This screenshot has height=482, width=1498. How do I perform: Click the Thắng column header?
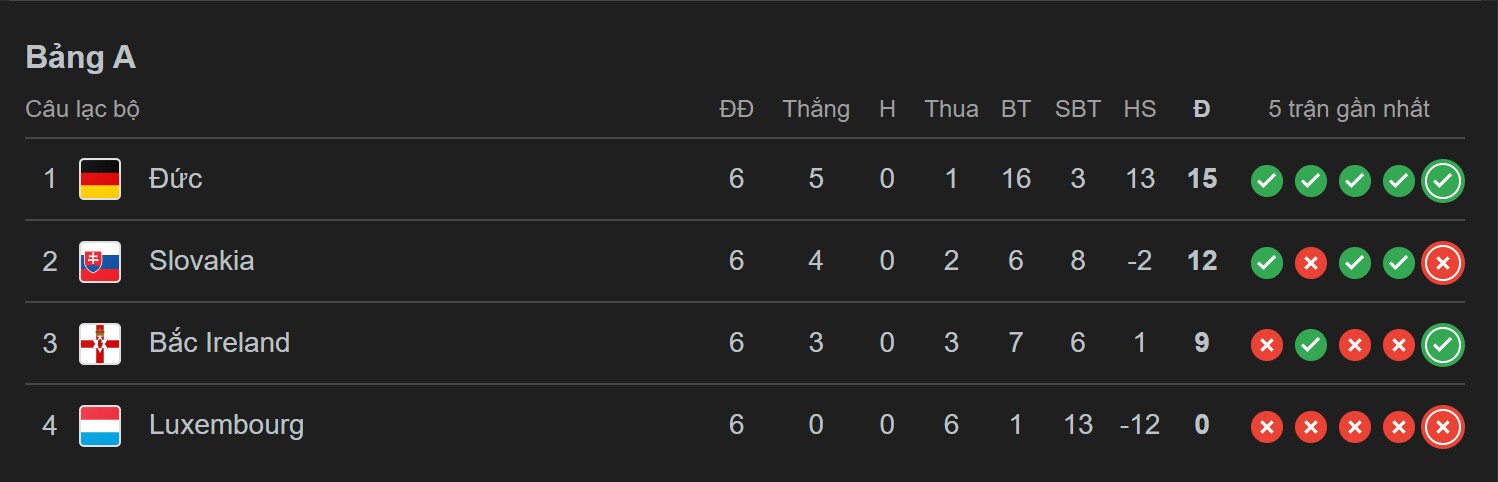coord(816,109)
